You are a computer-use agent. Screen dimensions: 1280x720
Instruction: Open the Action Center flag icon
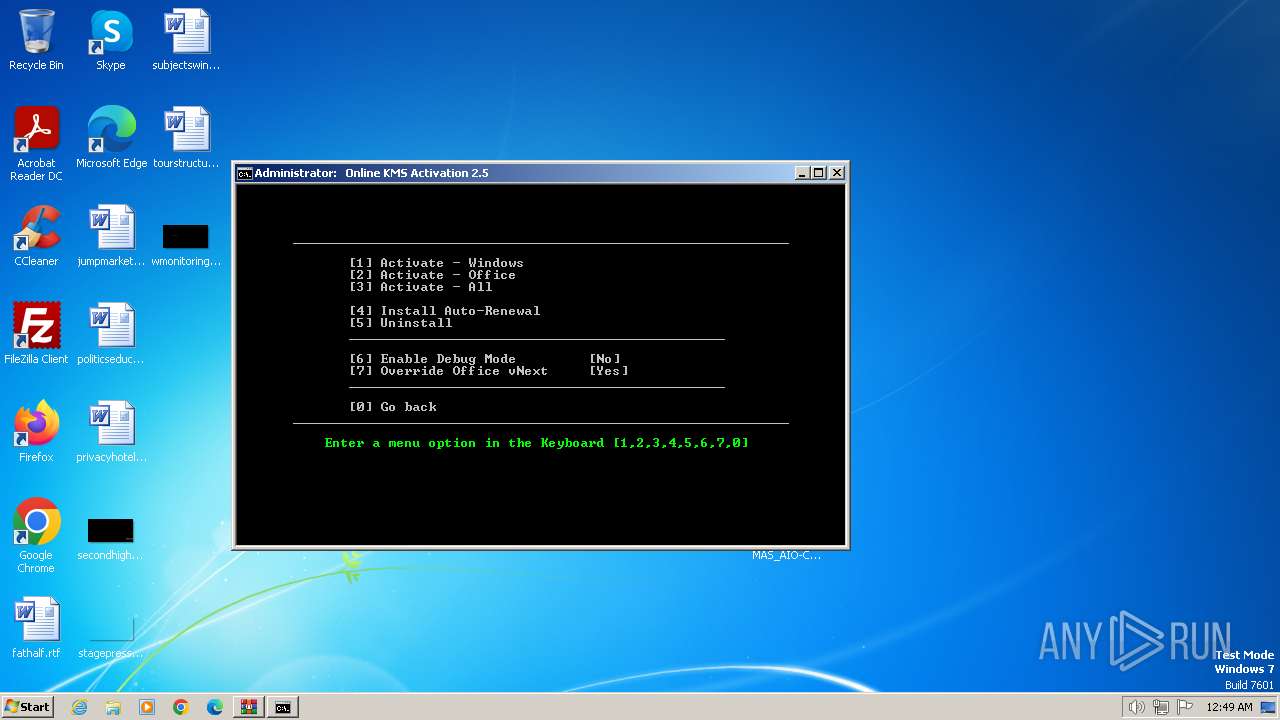(1185, 707)
